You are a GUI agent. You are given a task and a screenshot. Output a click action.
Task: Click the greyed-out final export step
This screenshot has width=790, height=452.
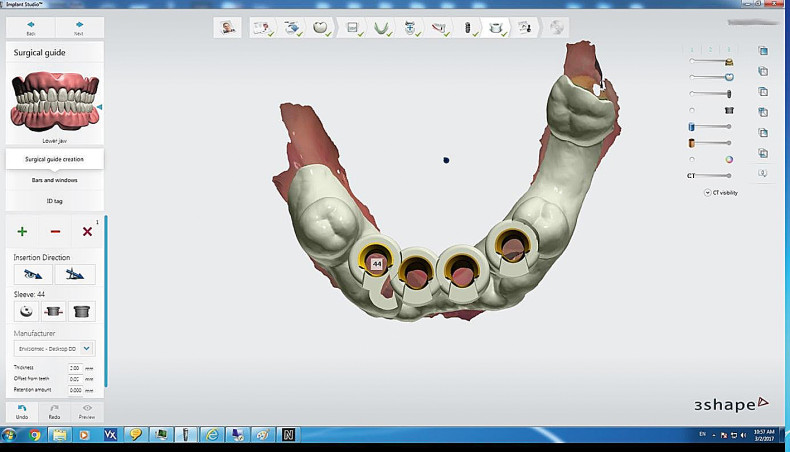click(x=556, y=28)
